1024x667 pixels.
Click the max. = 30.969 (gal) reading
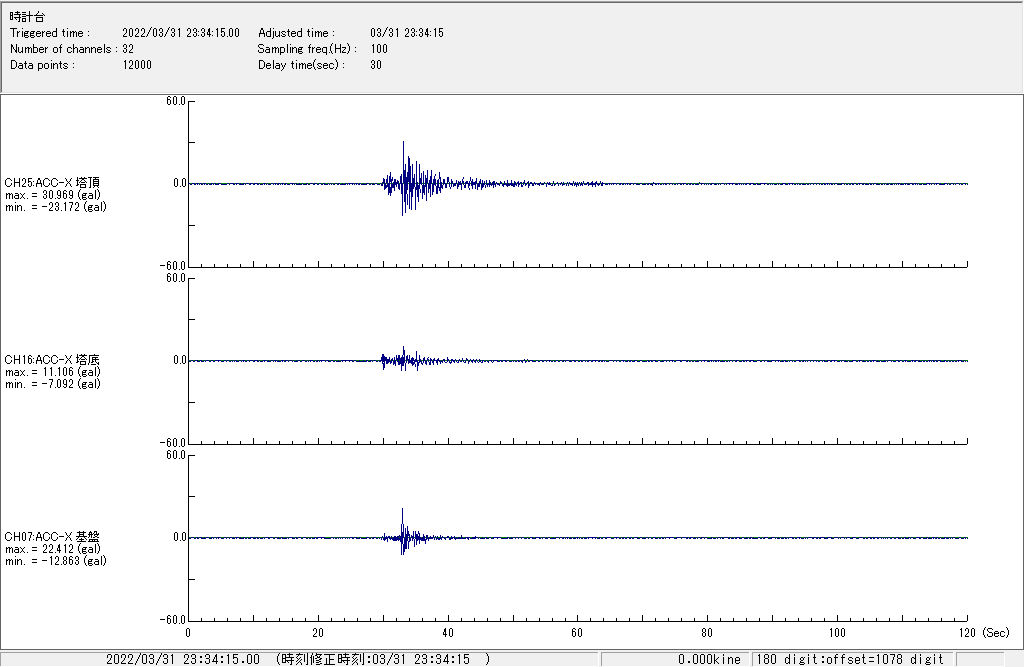coord(53,195)
